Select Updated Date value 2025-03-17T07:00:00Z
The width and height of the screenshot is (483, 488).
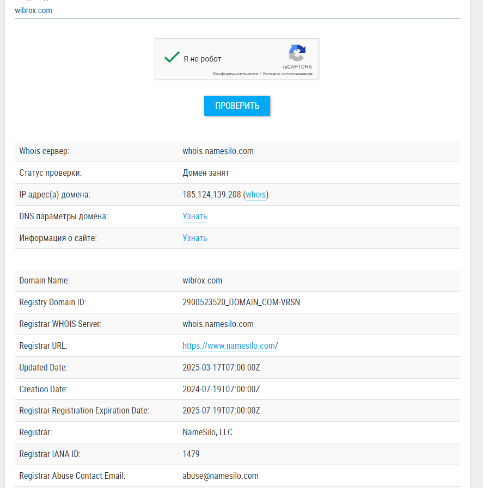221,368
